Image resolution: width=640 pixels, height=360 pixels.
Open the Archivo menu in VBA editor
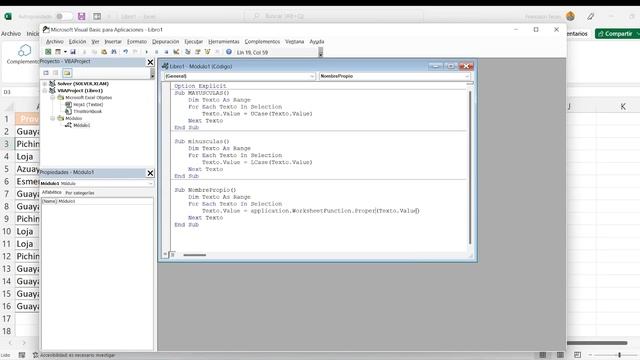[x=55, y=42]
